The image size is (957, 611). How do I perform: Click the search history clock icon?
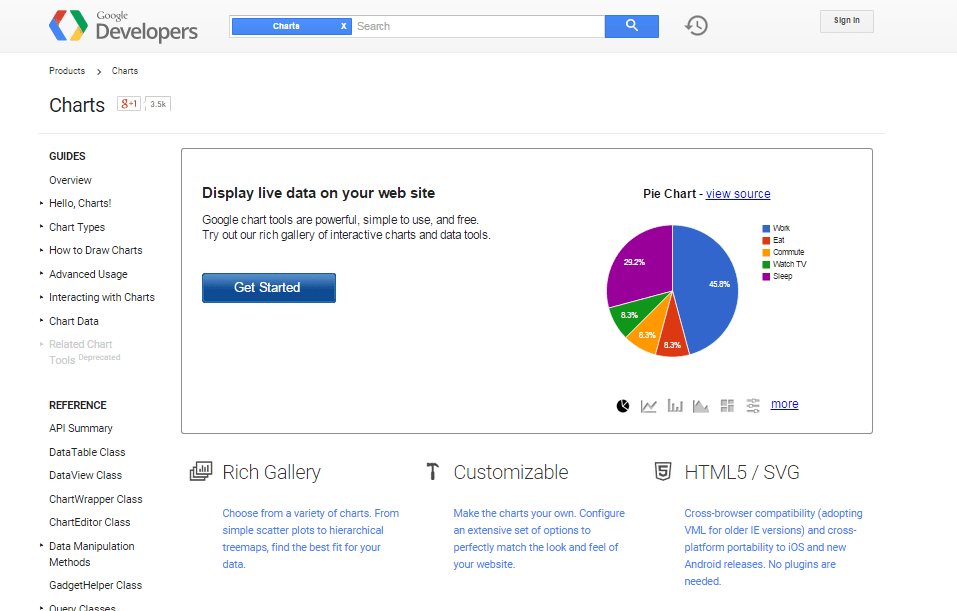696,25
